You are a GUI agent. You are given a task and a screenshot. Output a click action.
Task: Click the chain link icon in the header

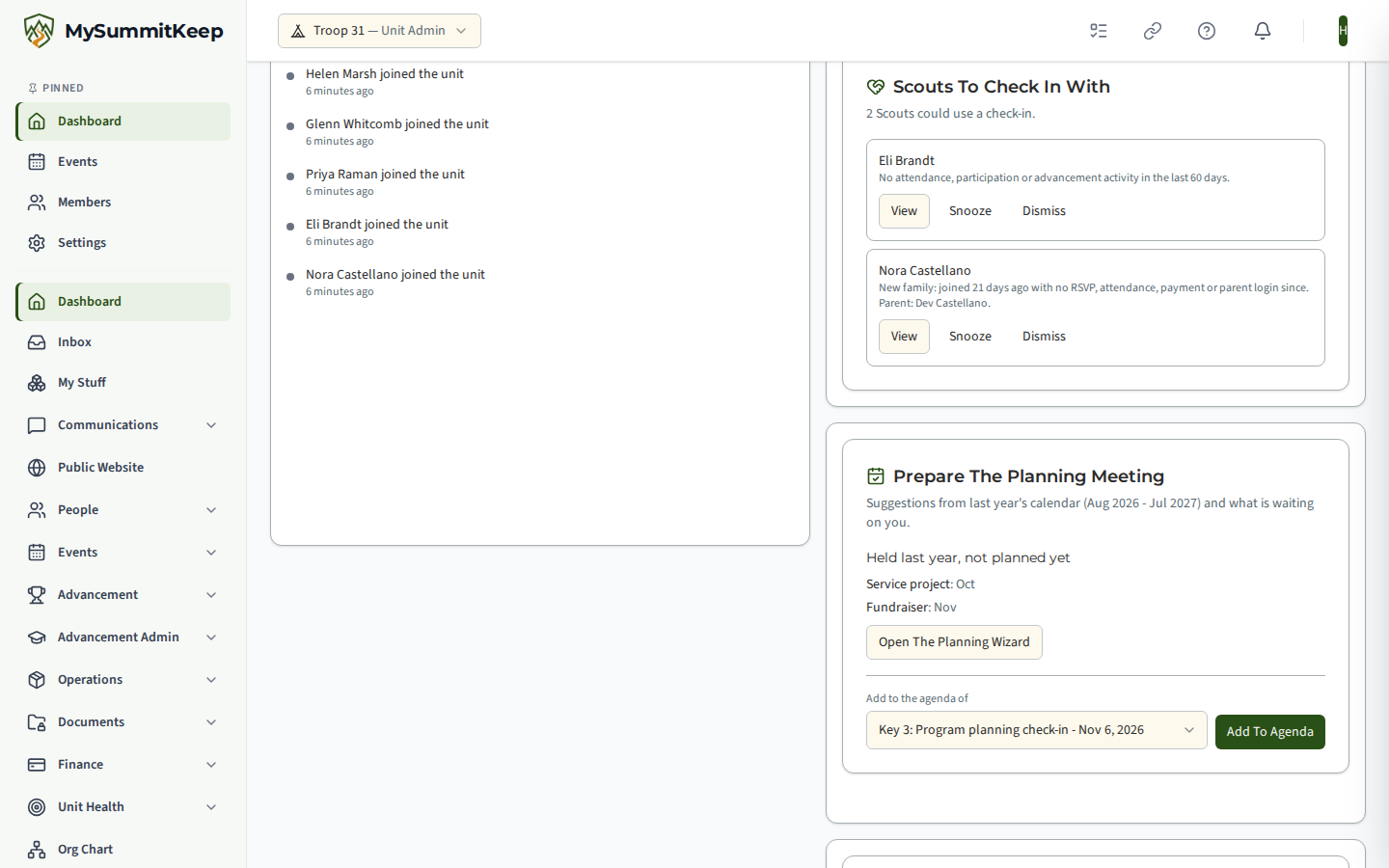point(1153,31)
